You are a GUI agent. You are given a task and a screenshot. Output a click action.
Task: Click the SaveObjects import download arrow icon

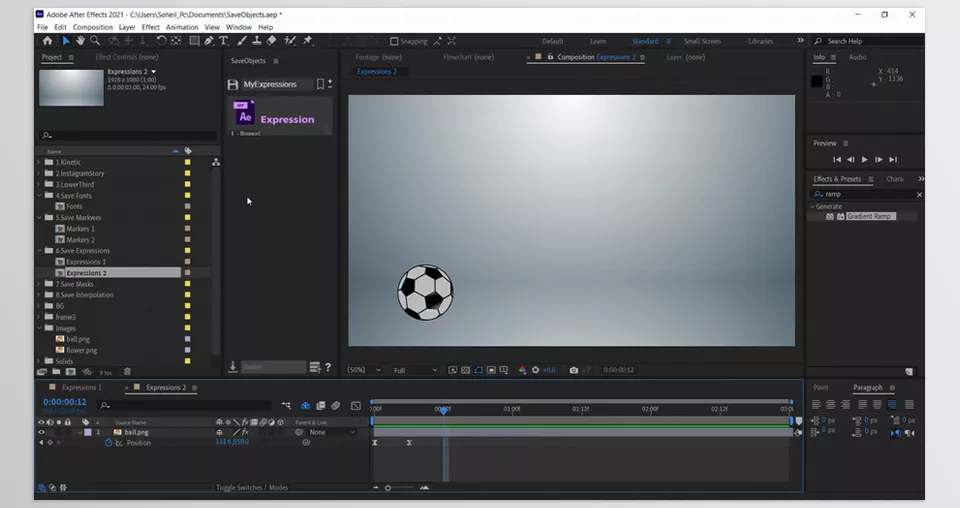(x=233, y=367)
